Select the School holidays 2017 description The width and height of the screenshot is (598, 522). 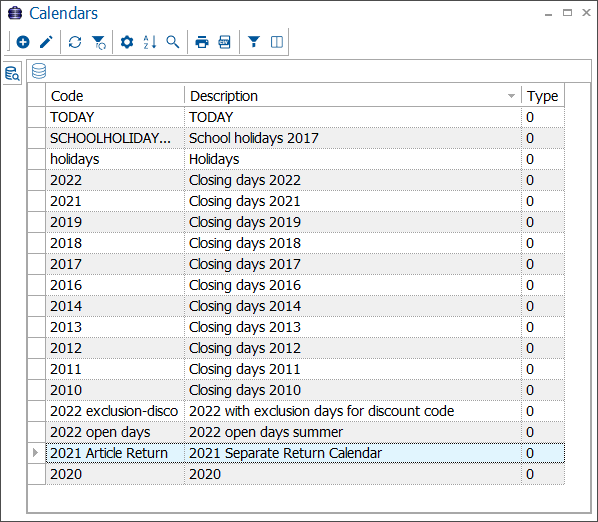point(353,138)
